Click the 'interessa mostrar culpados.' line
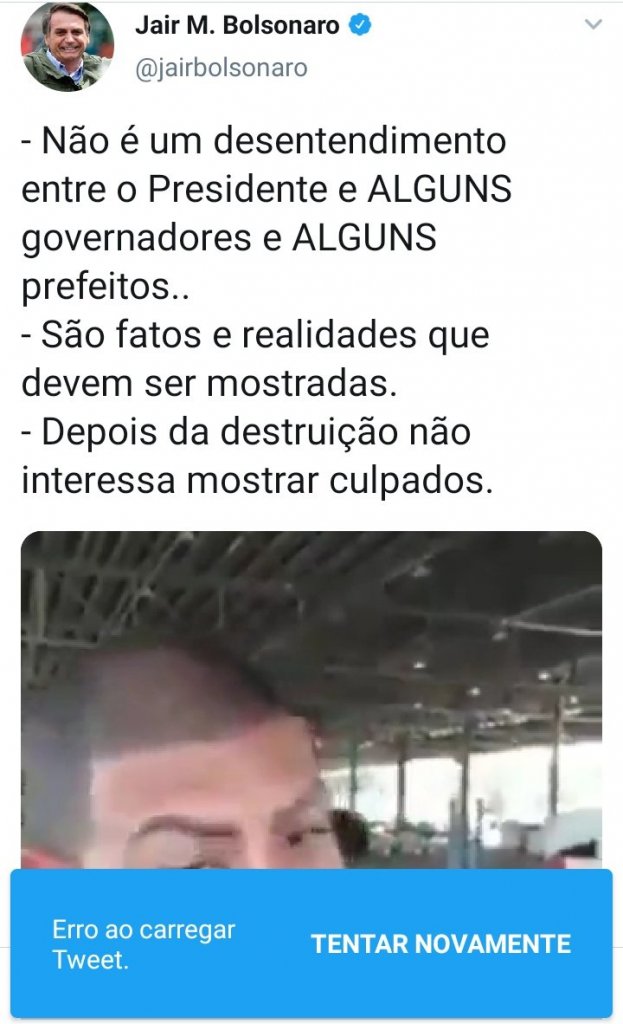This screenshot has height=1024, width=623. pos(257,481)
